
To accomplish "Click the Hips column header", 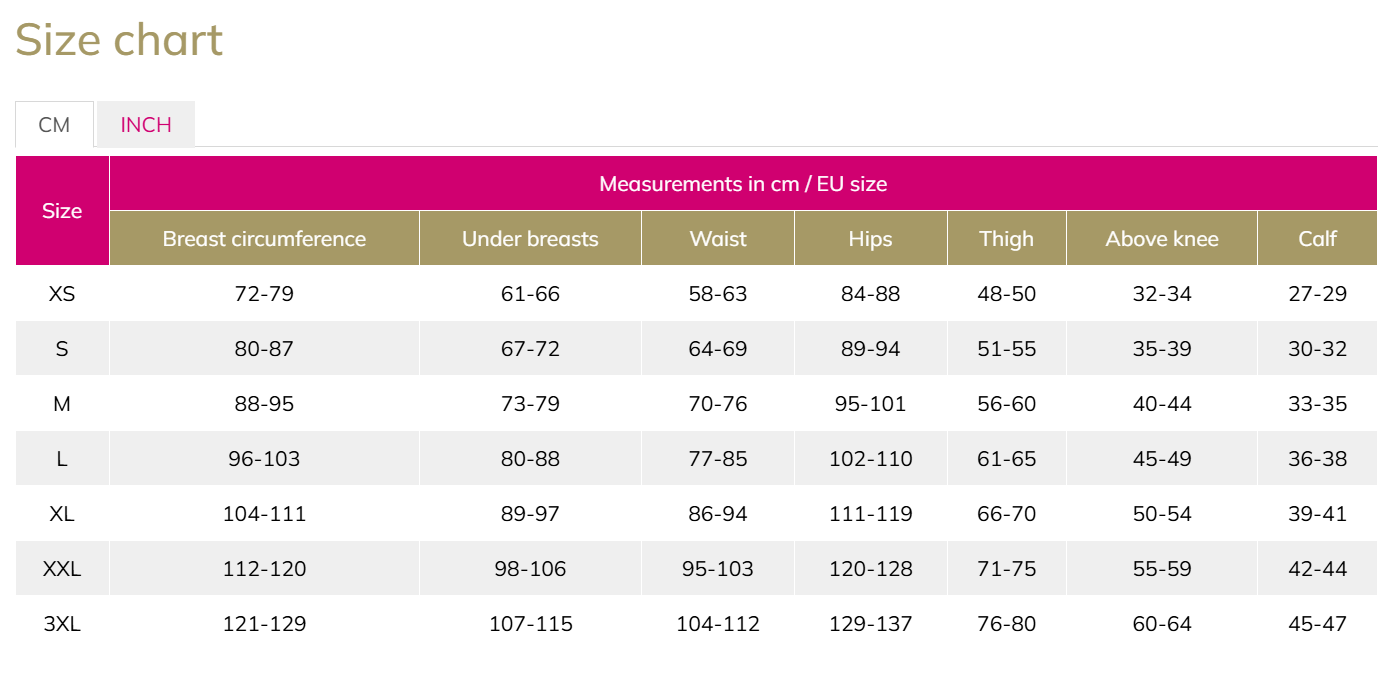I will (x=871, y=239).
